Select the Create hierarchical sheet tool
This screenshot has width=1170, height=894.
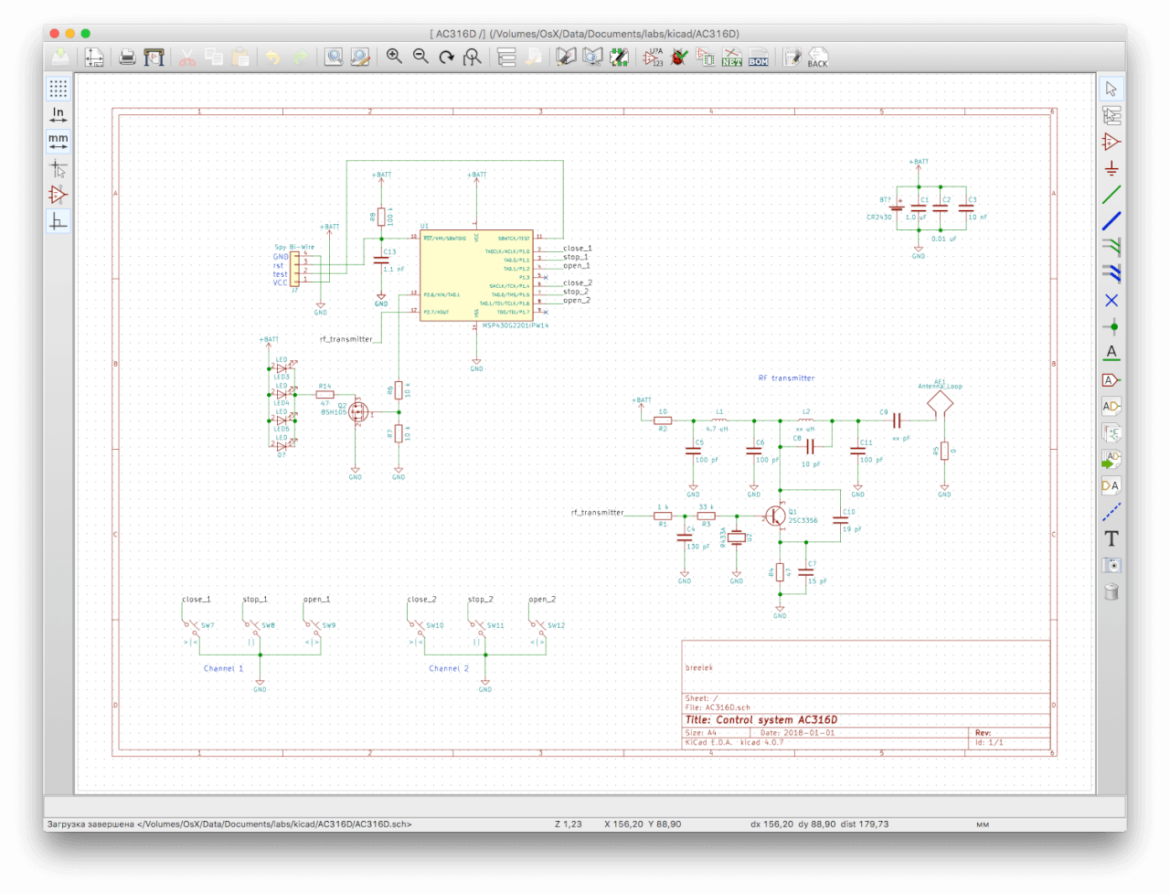[x=1111, y=433]
